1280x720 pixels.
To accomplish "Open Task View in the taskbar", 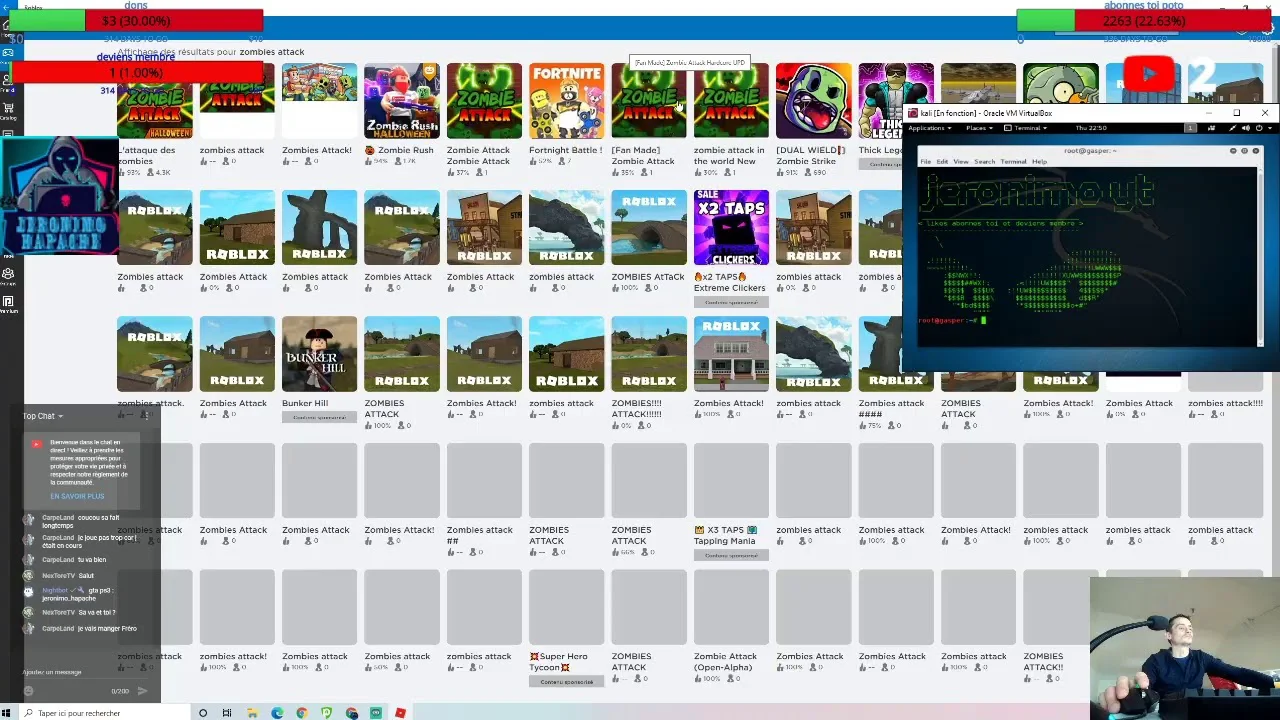I will [x=227, y=713].
